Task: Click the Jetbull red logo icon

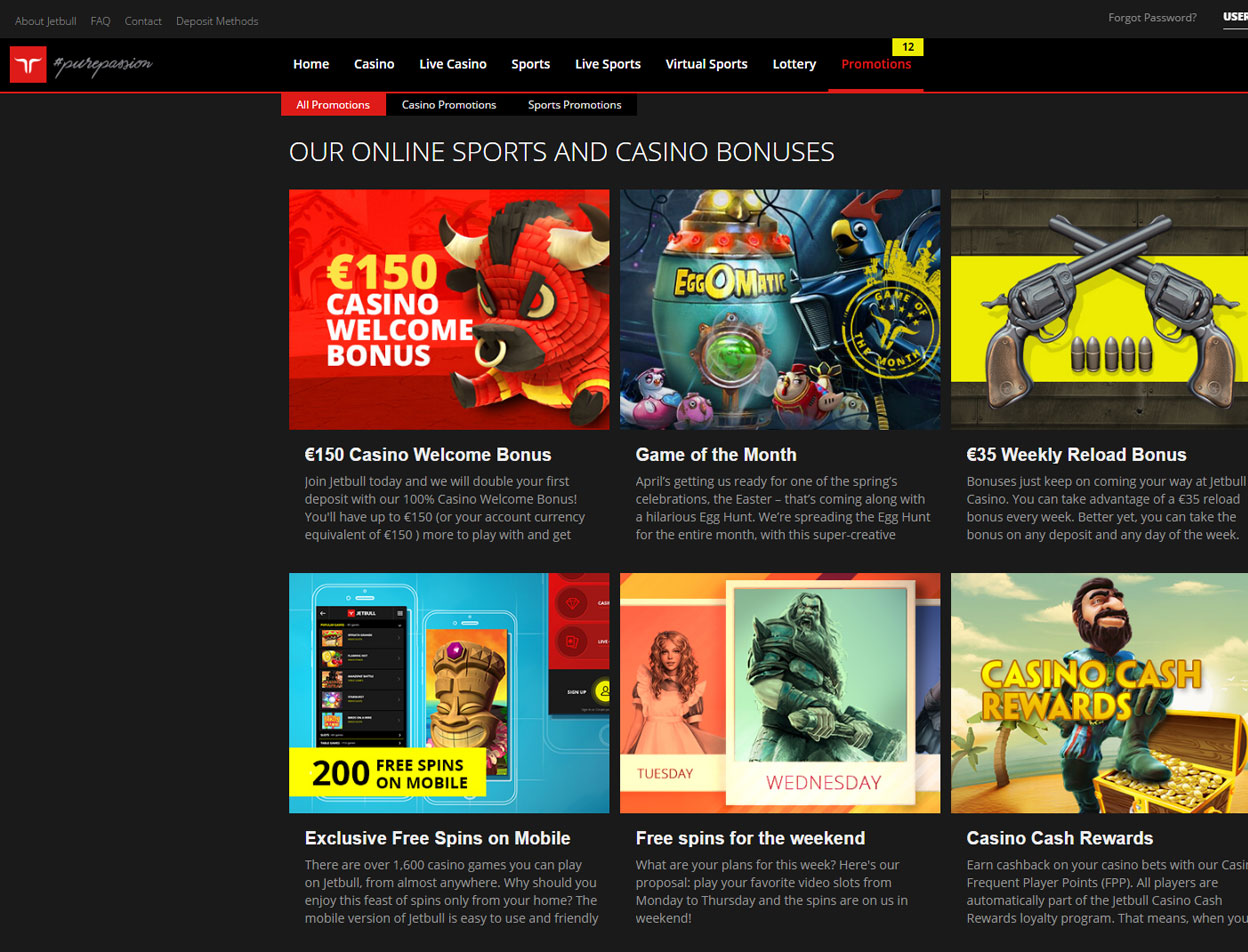Action: tap(28, 65)
